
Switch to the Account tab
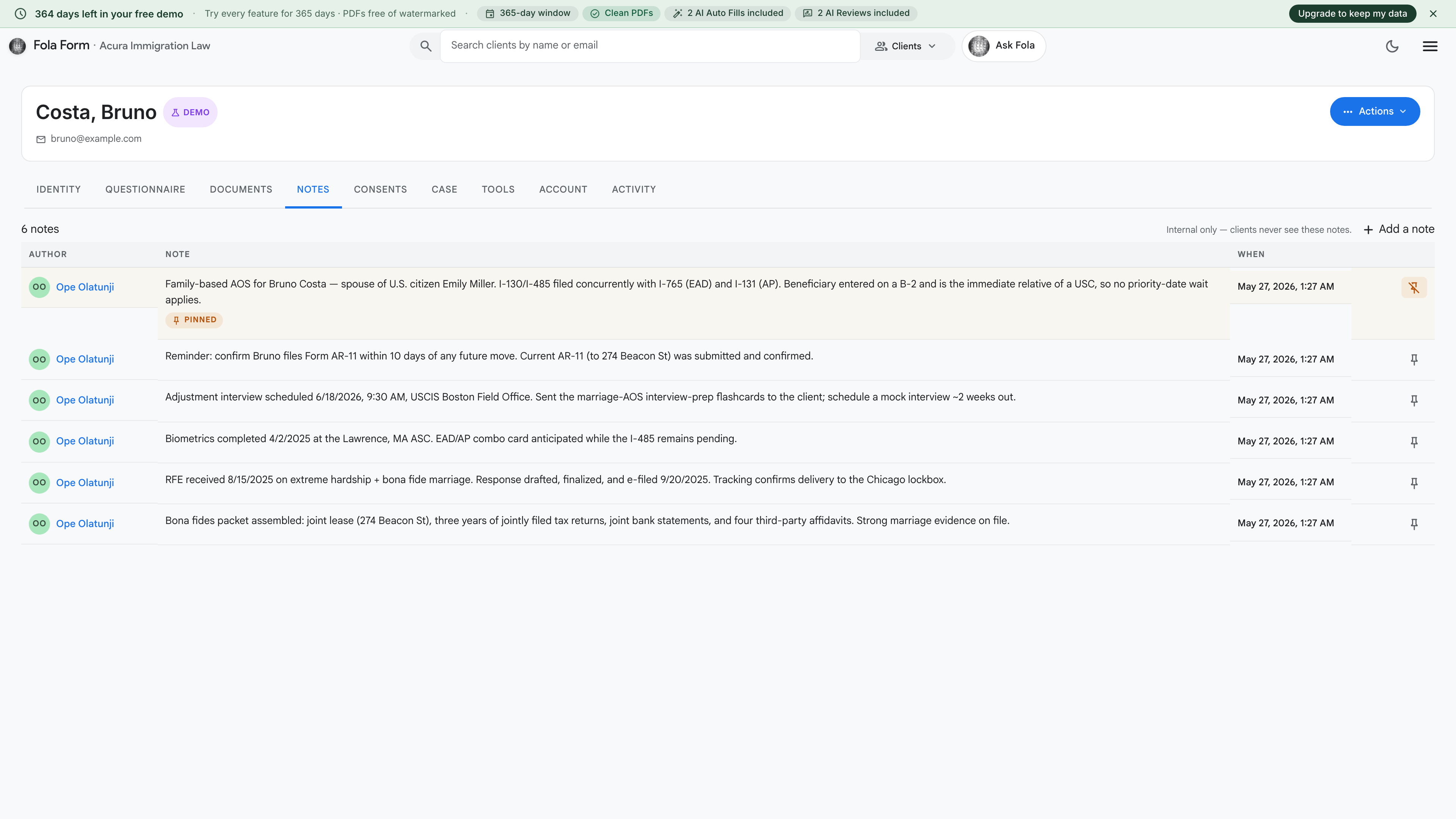coord(563,189)
